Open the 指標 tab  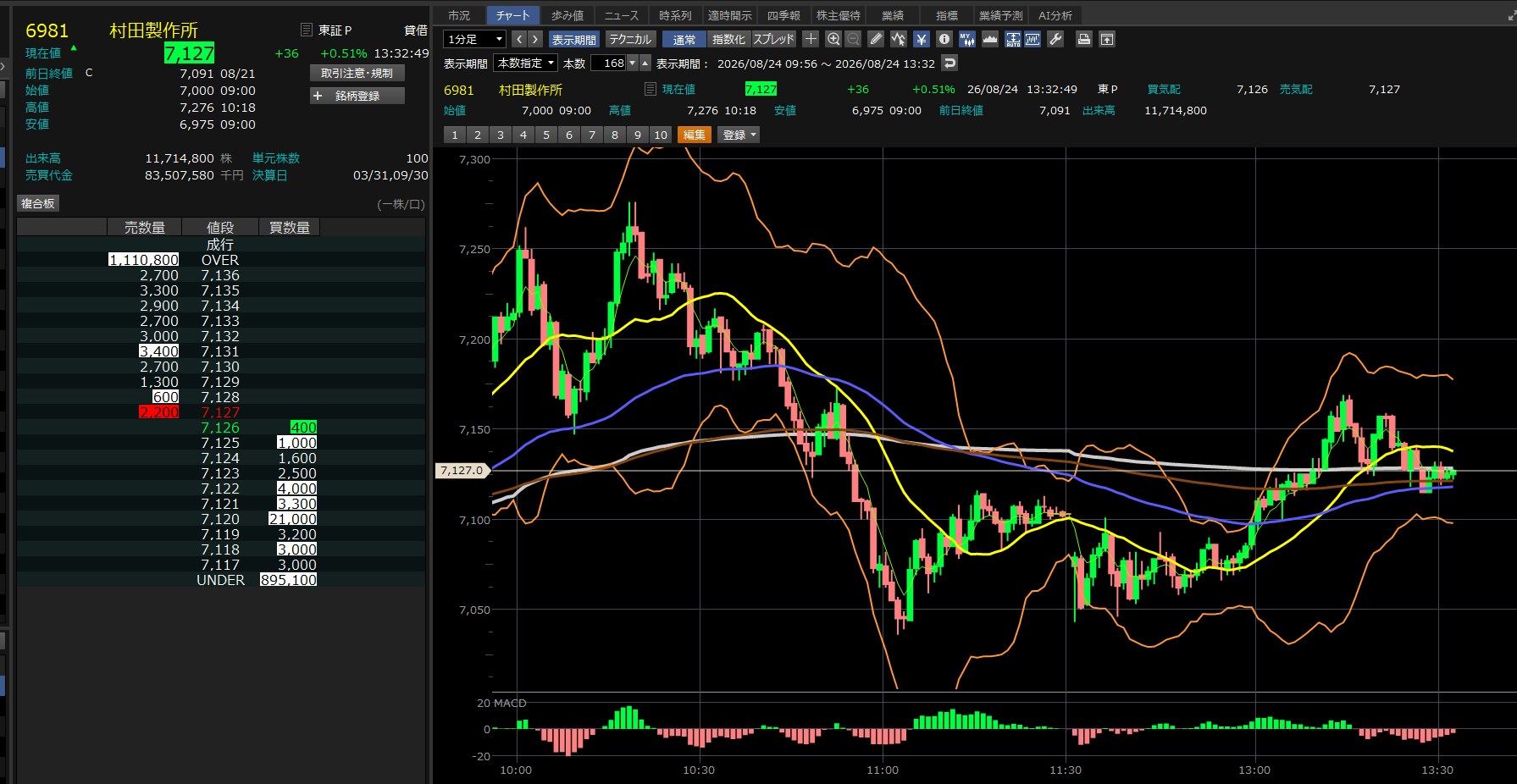pyautogui.click(x=946, y=15)
